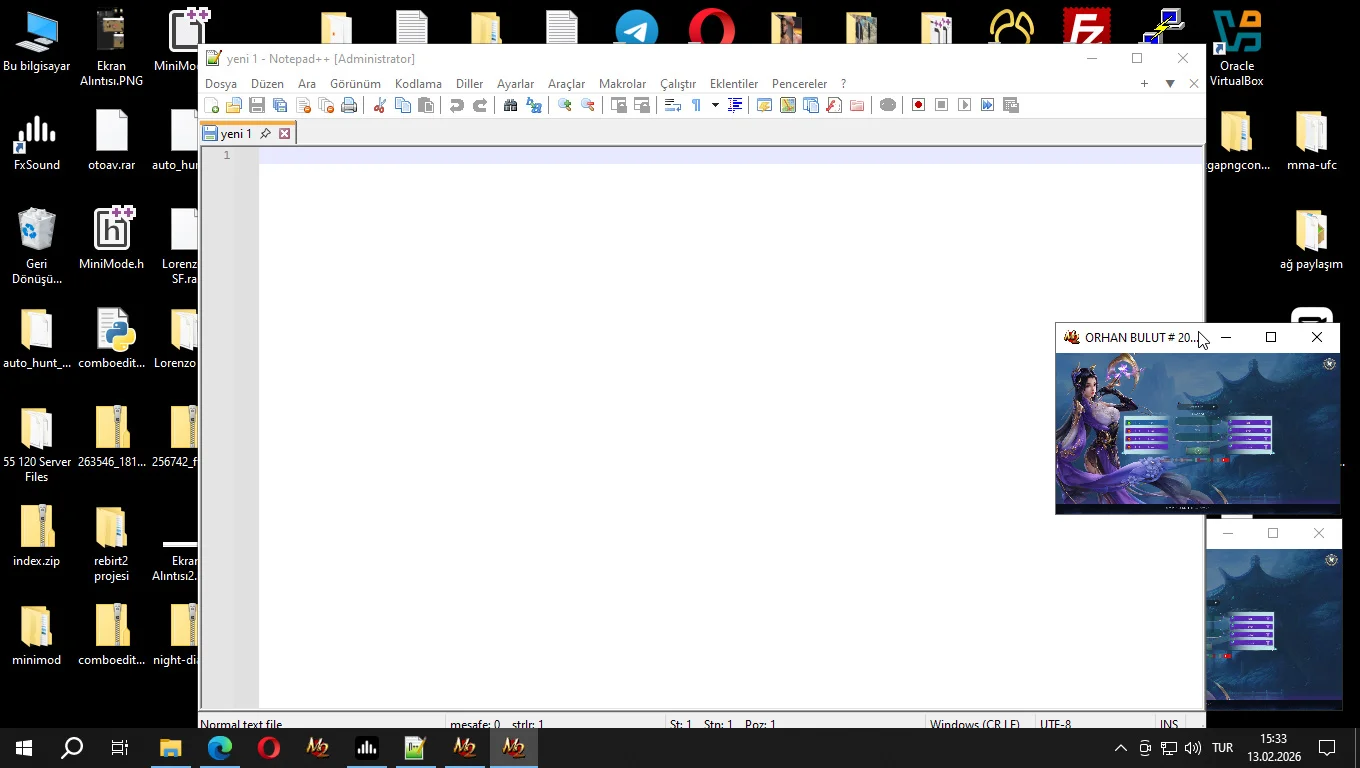The height and width of the screenshot is (768, 1360).
Task: Show hidden system tray icons
Action: click(x=1120, y=748)
